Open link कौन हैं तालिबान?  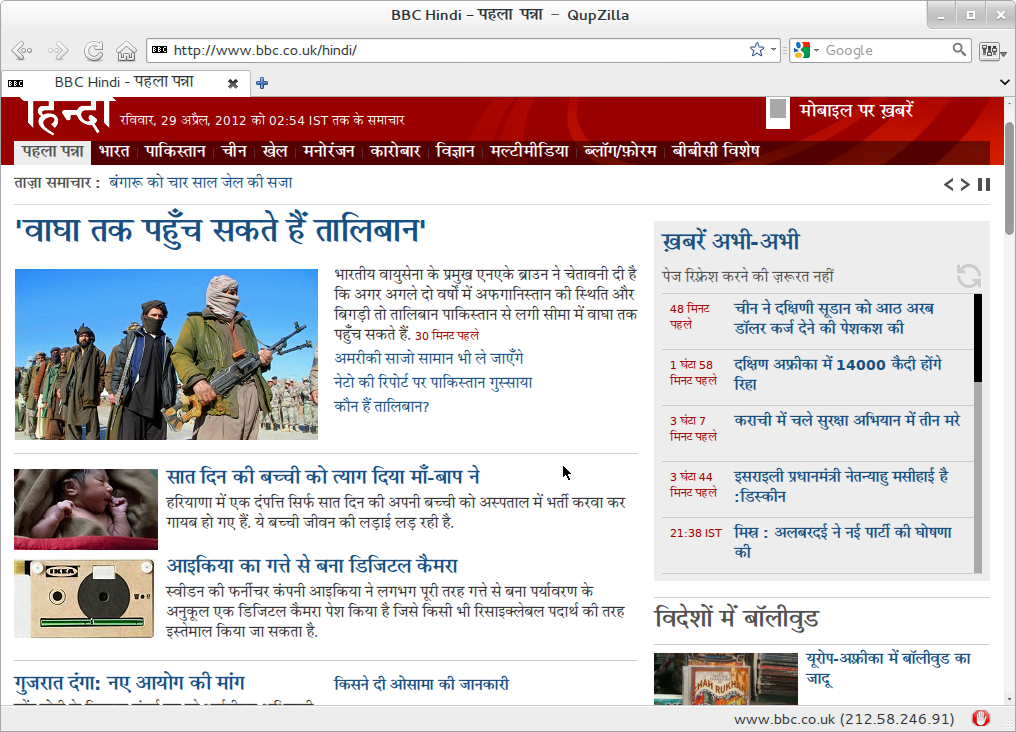[x=381, y=406]
